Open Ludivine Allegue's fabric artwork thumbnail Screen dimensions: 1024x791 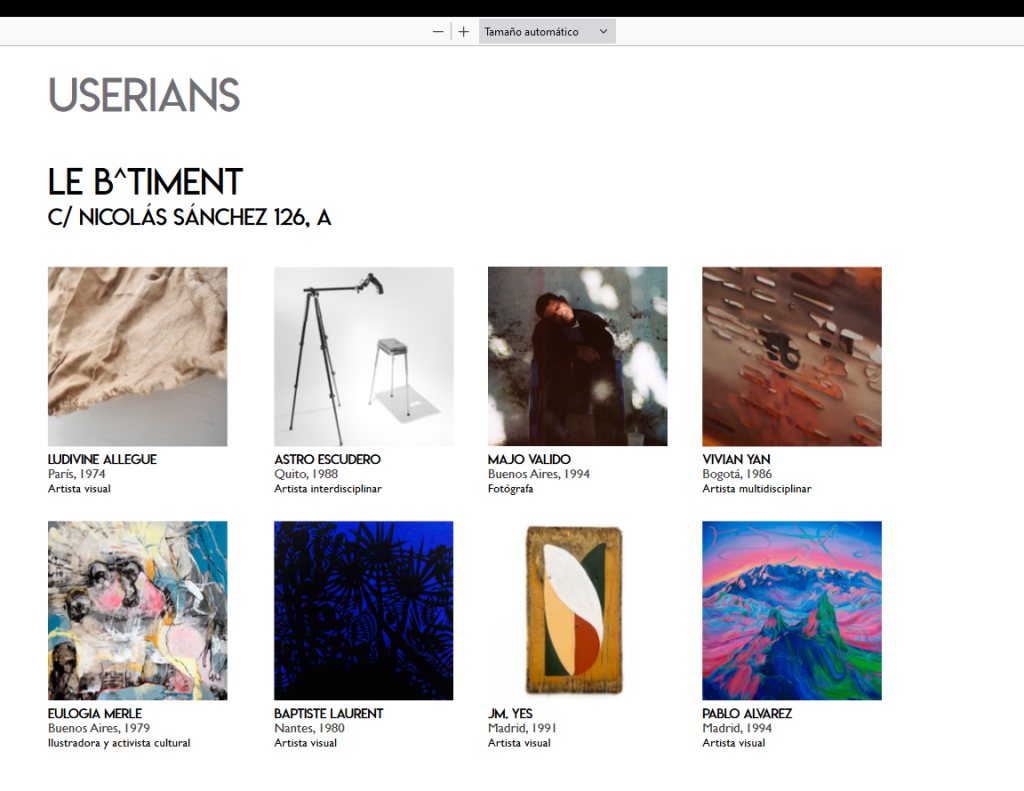tap(138, 357)
